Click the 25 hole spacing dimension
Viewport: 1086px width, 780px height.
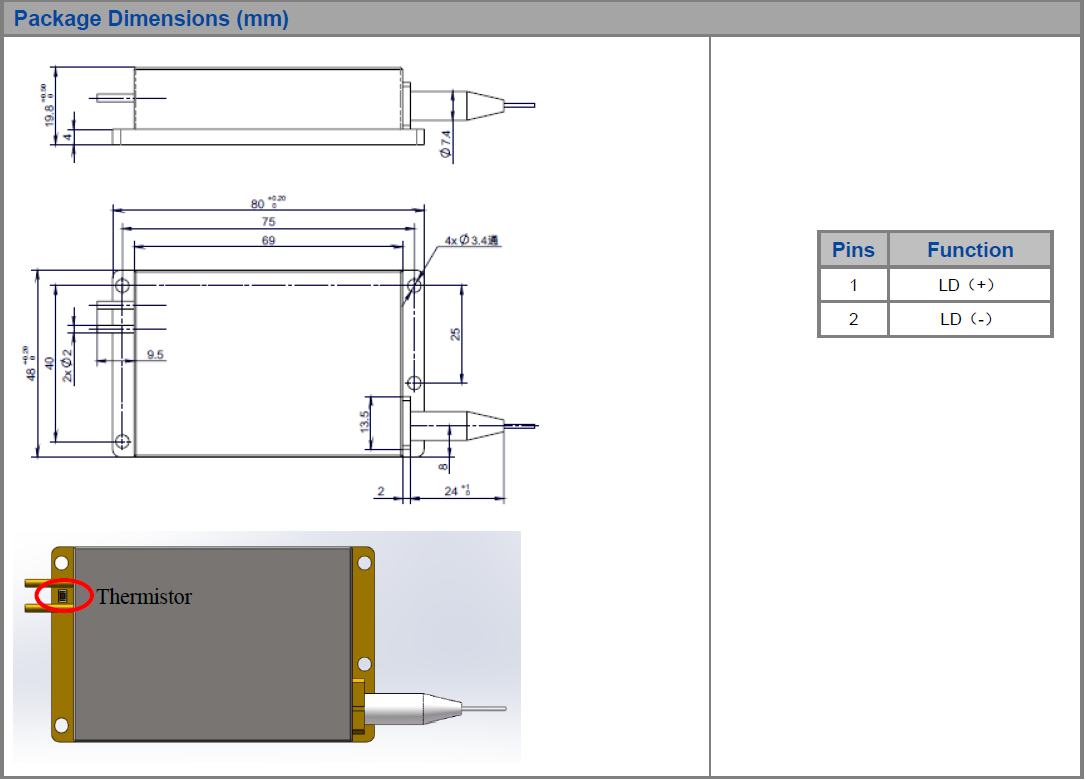click(455, 334)
